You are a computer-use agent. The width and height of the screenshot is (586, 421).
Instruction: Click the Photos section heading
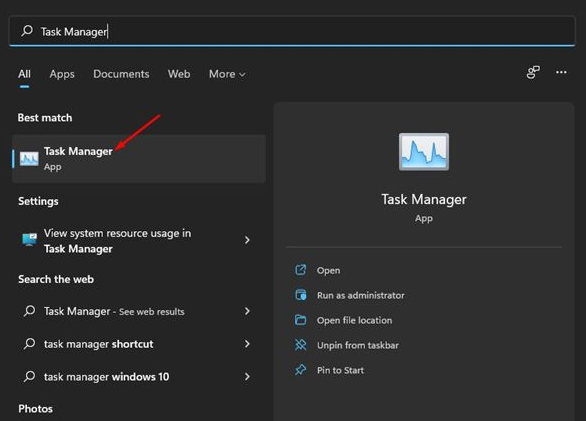click(x=36, y=409)
